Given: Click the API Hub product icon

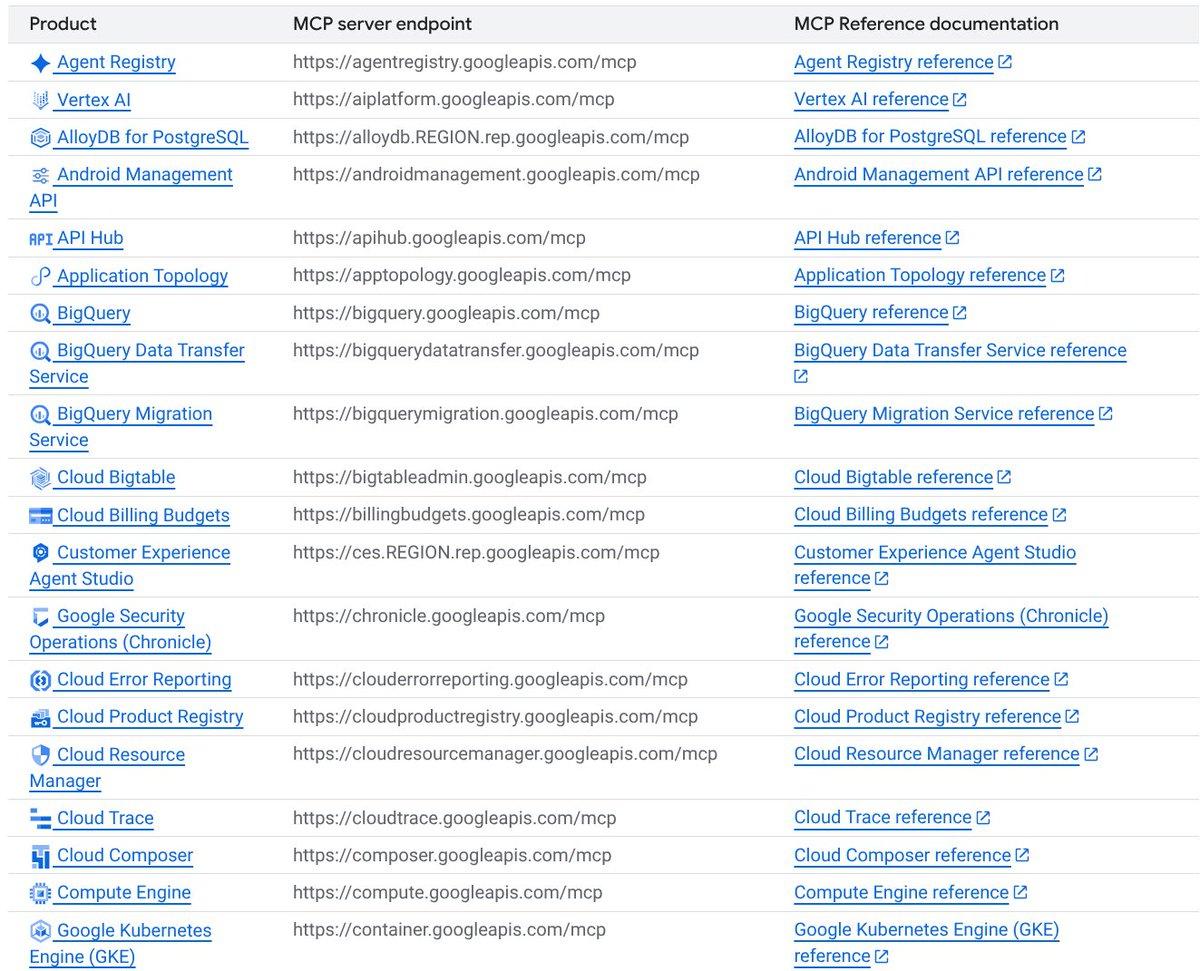Looking at the screenshot, I should (40, 238).
